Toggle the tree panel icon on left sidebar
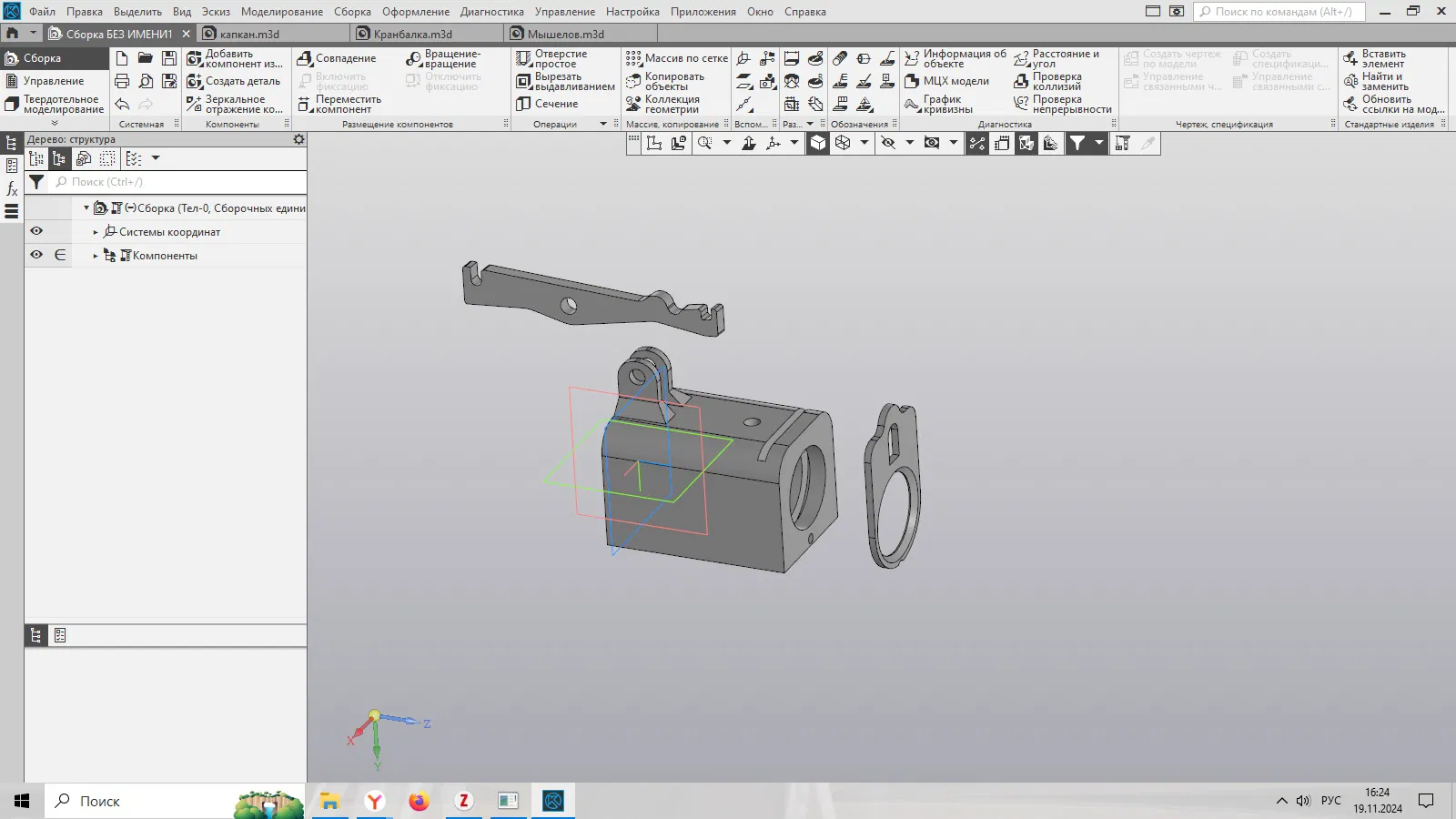The height and width of the screenshot is (819, 1456). (12, 143)
